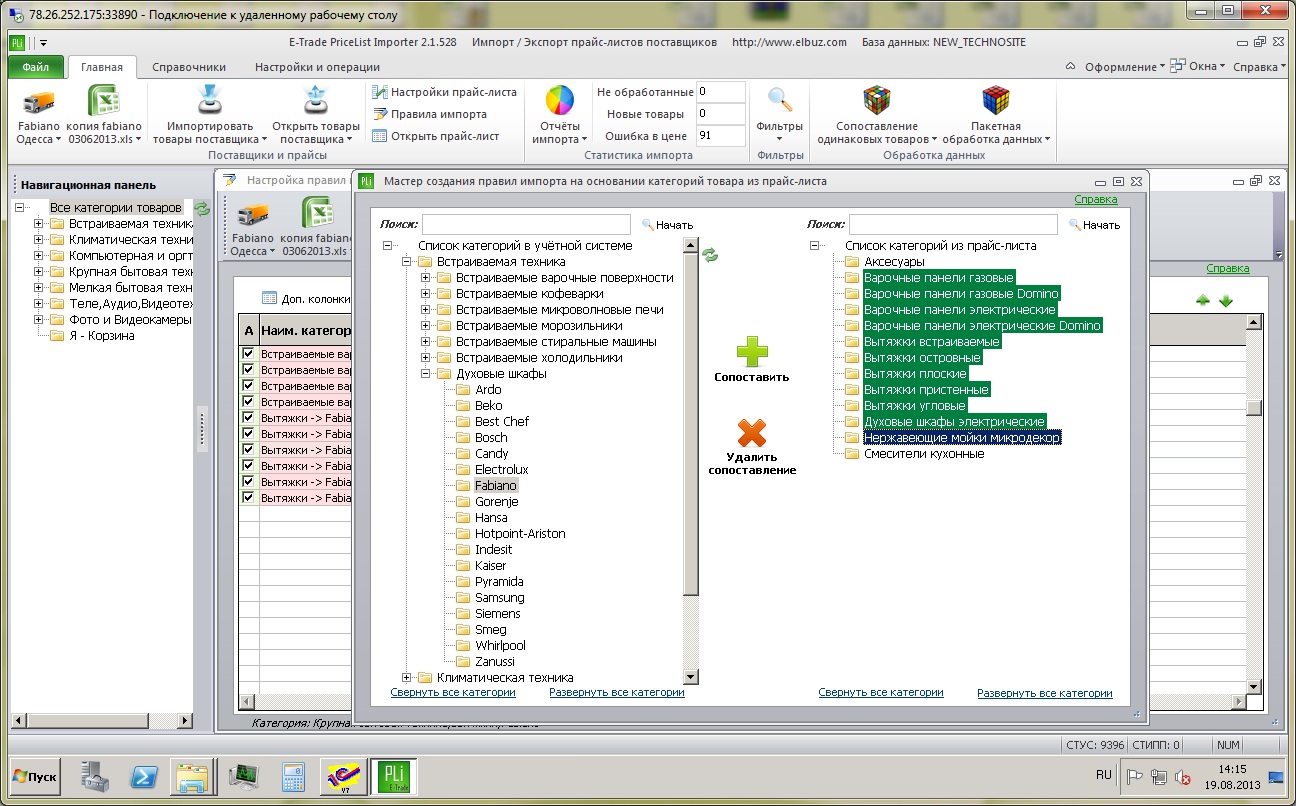The width and height of the screenshot is (1296, 806).
Task: Click the green up arrow in rules window
Action: pos(1203,300)
